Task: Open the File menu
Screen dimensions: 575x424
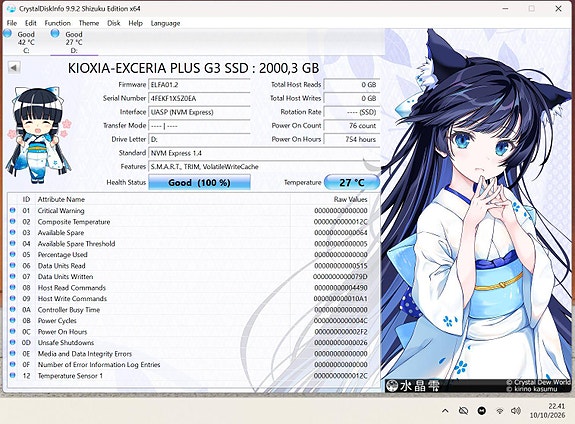Action: pos(12,23)
